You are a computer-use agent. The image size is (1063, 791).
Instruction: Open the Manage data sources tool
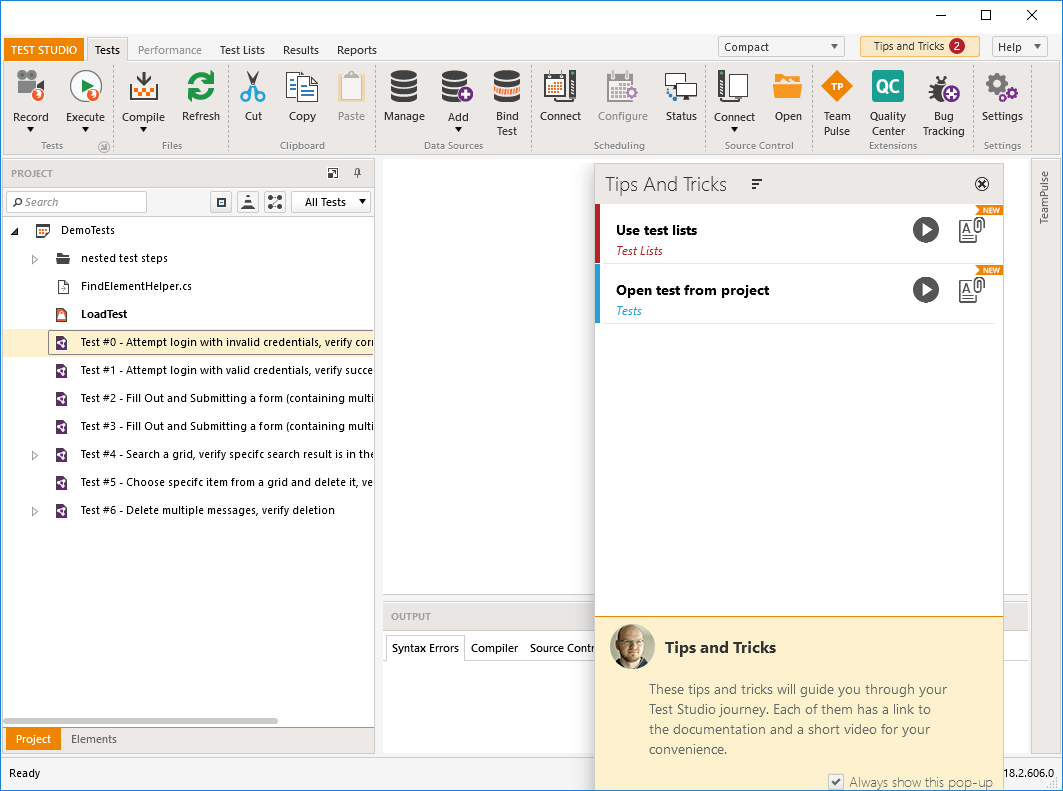coord(404,87)
